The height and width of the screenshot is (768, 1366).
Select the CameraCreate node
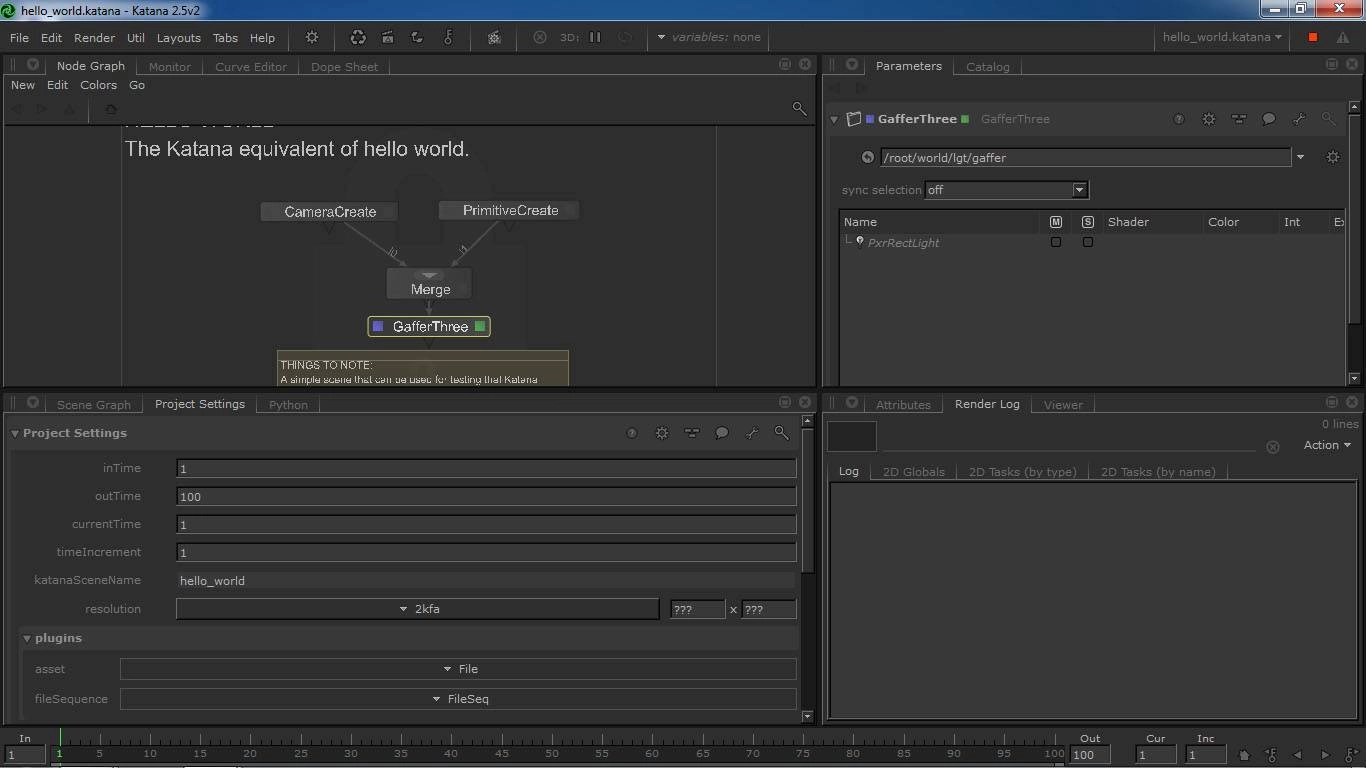point(330,212)
